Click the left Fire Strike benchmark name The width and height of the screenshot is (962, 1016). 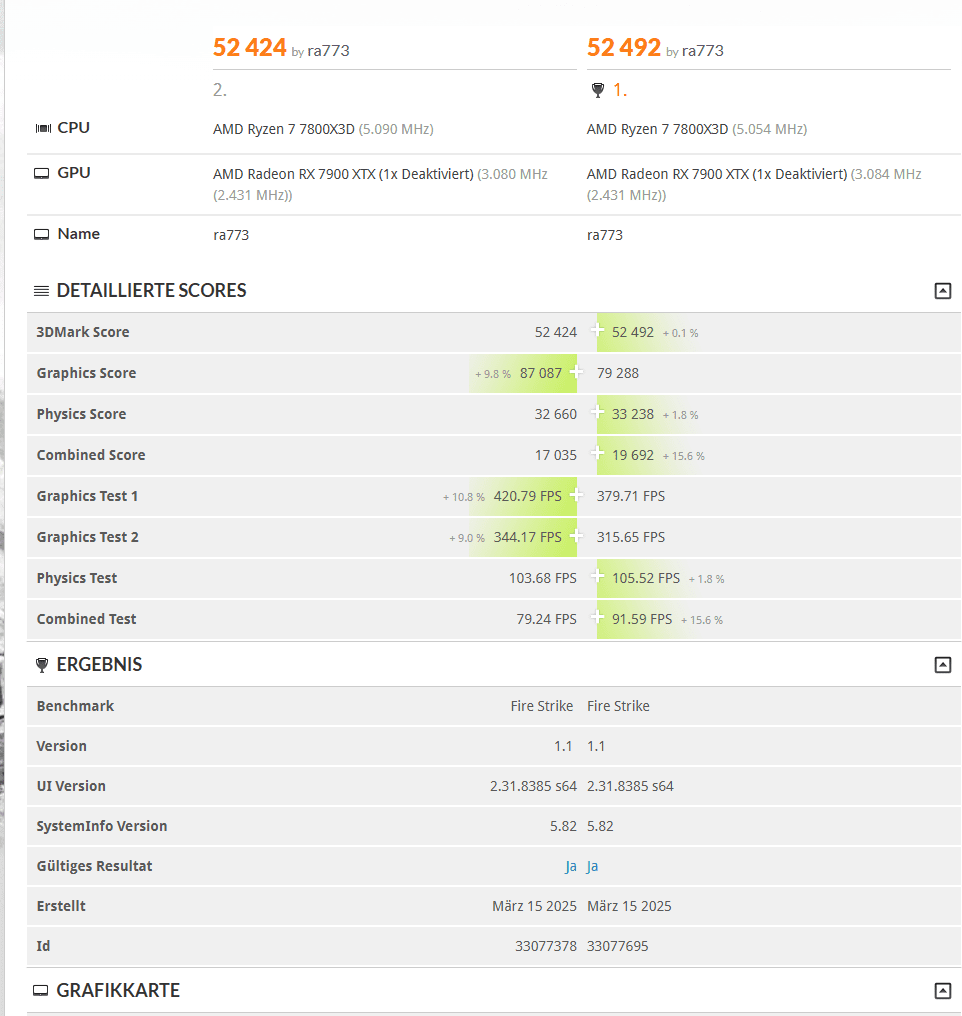pos(542,707)
